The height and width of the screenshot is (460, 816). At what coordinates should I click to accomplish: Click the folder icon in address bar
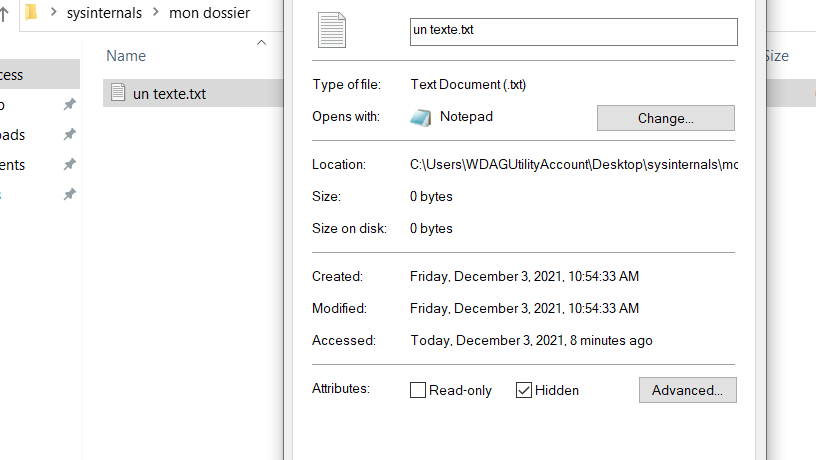point(31,13)
